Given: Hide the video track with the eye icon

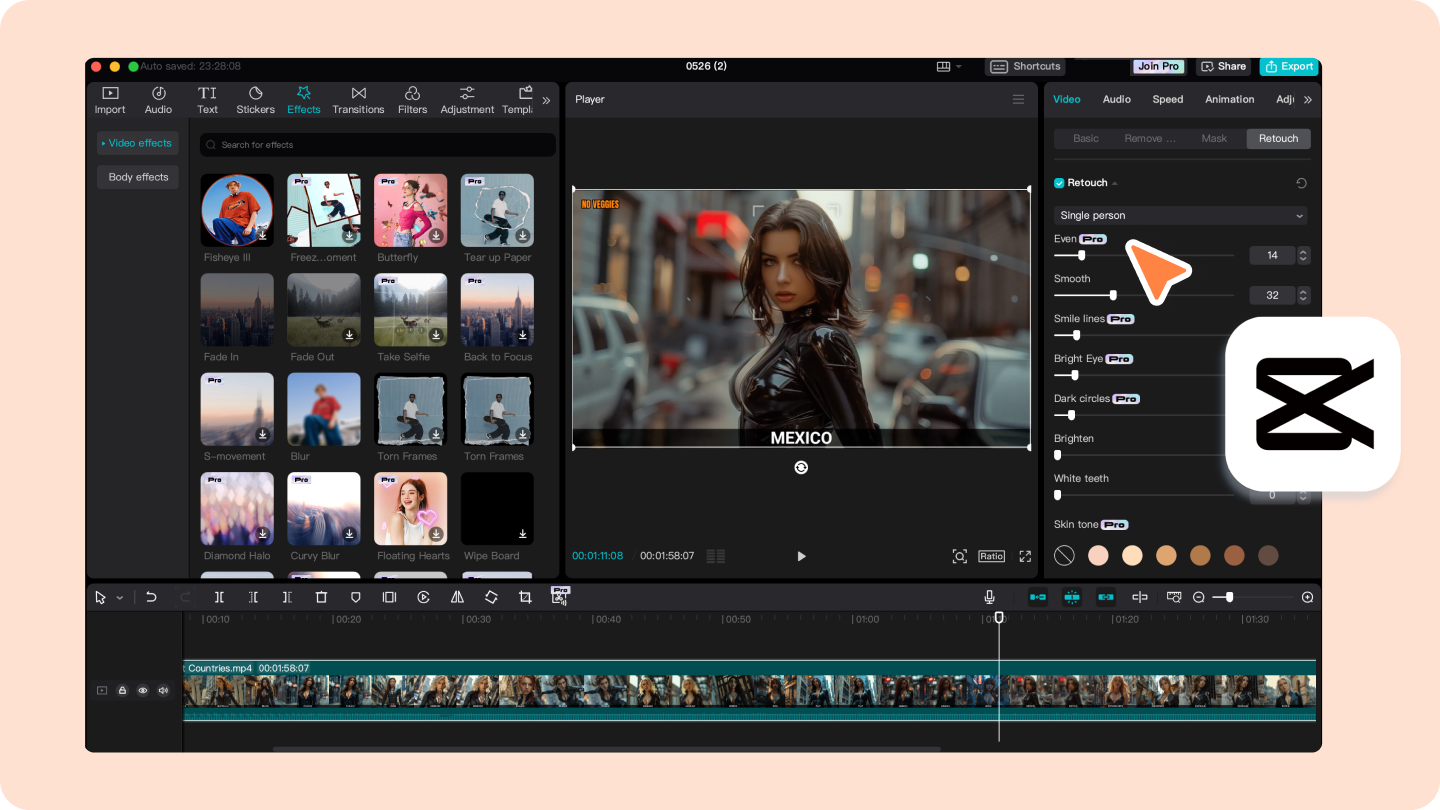Looking at the screenshot, I should pyautogui.click(x=143, y=690).
